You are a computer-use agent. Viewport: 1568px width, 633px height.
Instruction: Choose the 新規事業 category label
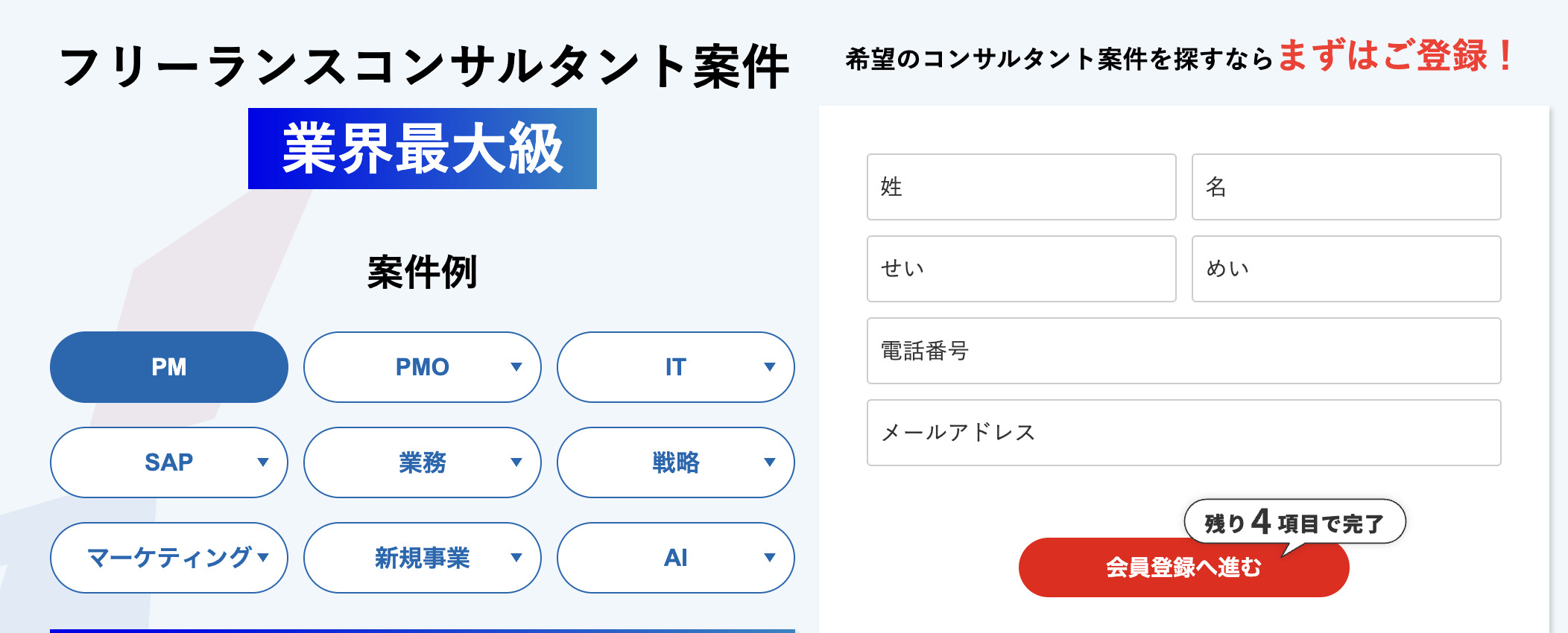pyautogui.click(x=422, y=558)
